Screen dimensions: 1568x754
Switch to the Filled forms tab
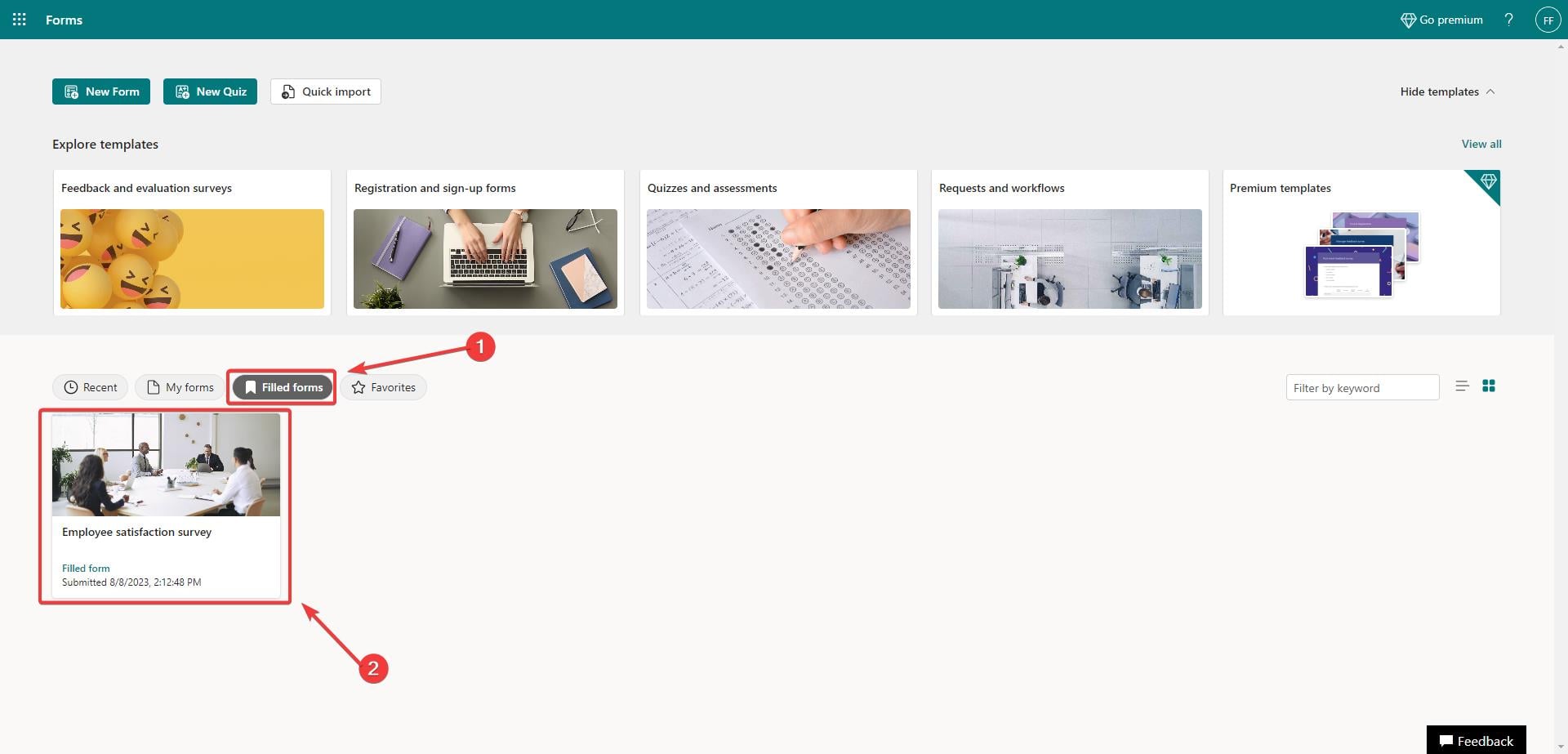click(x=281, y=386)
